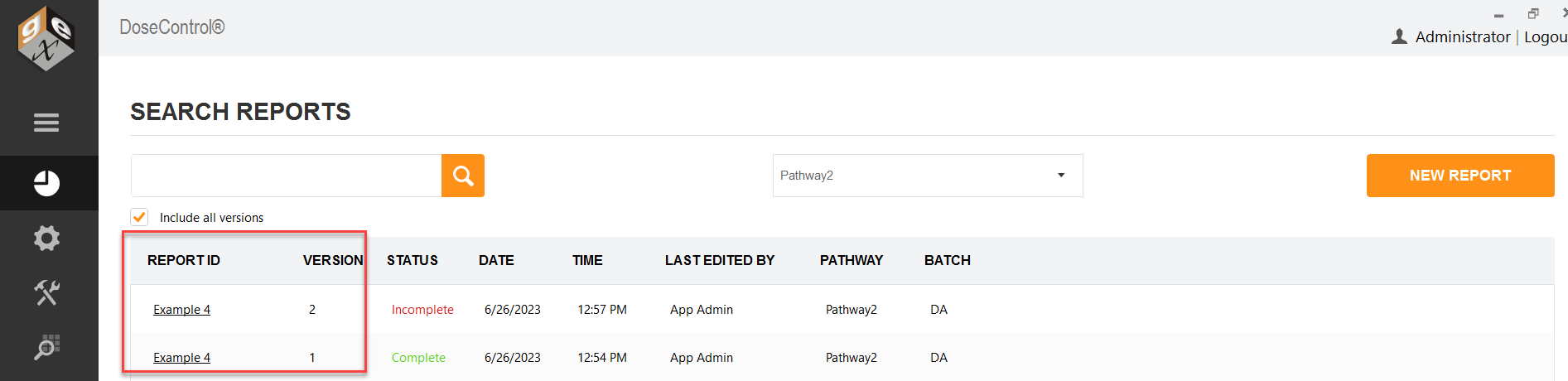
Task: Expand the Pathway2 dropdown arrow
Action: point(1061,176)
